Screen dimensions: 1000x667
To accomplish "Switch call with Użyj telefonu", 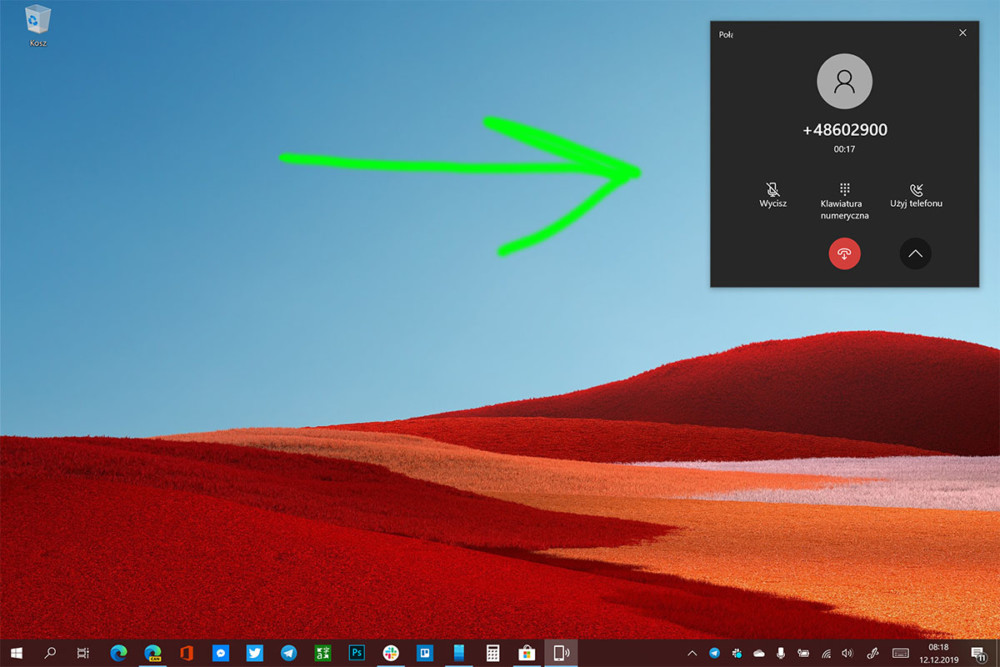I will [916, 195].
